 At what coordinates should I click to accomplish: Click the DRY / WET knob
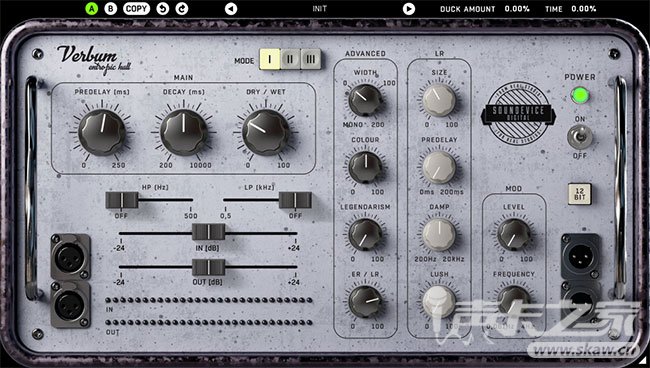[265, 132]
